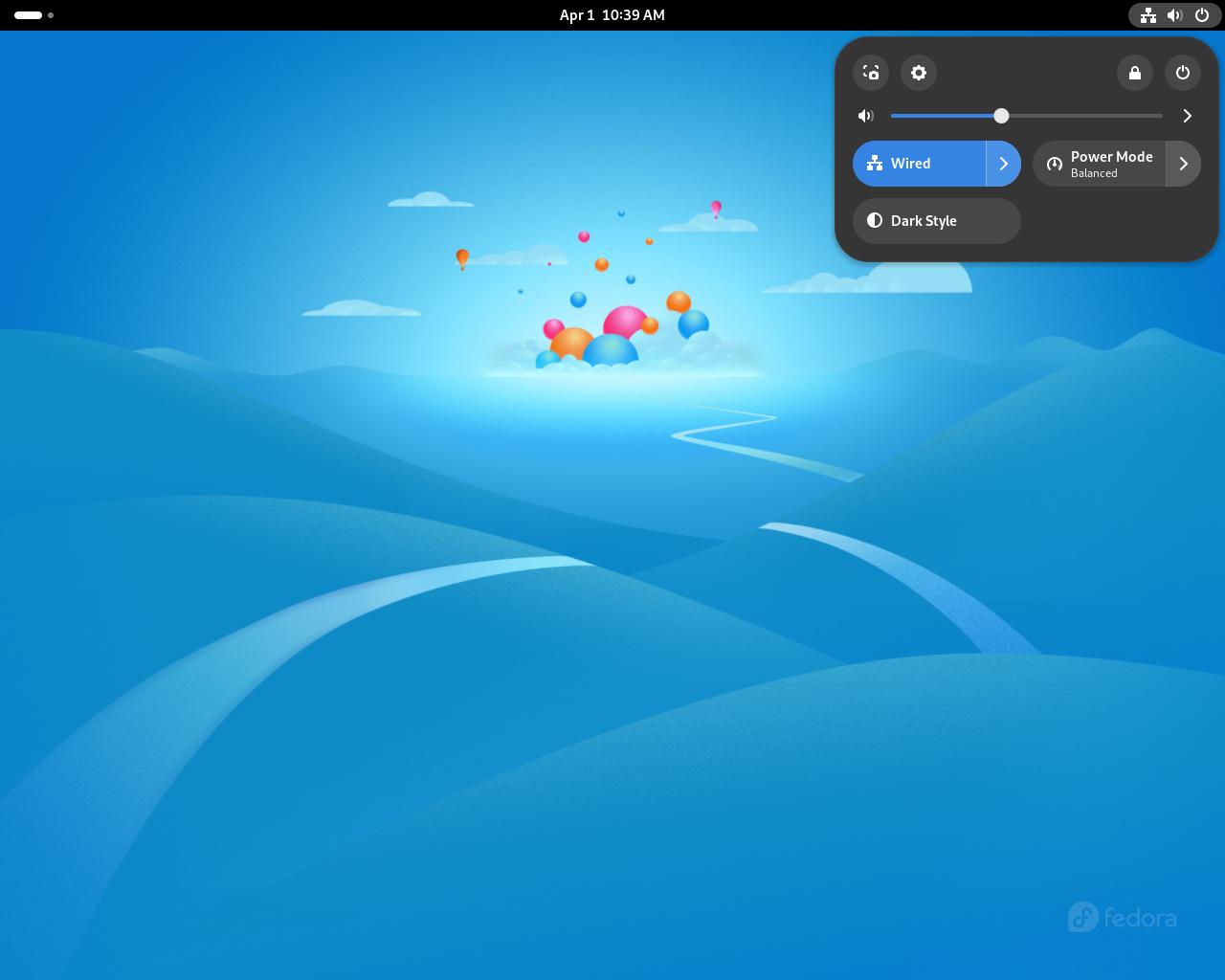Toggle the Power Mode Balanced button
This screenshot has height=980, width=1225.
point(1099,164)
